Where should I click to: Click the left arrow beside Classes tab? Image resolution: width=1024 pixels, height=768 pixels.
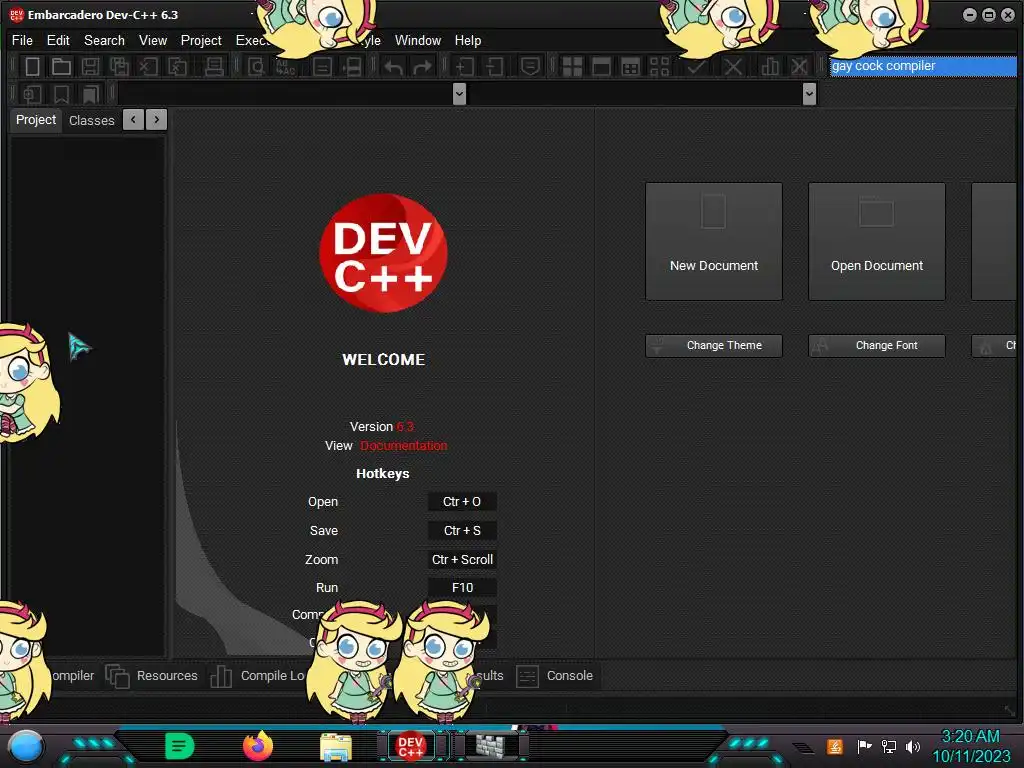tap(133, 120)
